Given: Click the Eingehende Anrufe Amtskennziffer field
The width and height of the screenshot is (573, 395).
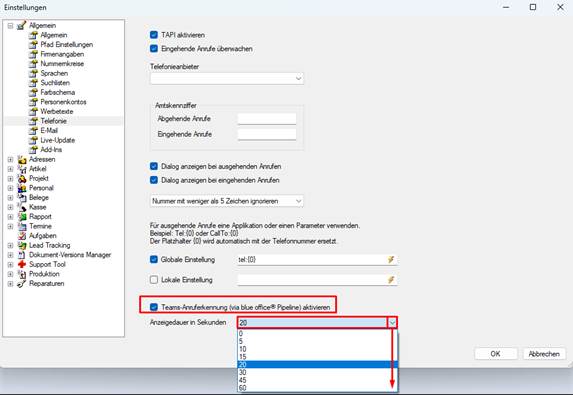Looking at the screenshot, I should [x=267, y=134].
